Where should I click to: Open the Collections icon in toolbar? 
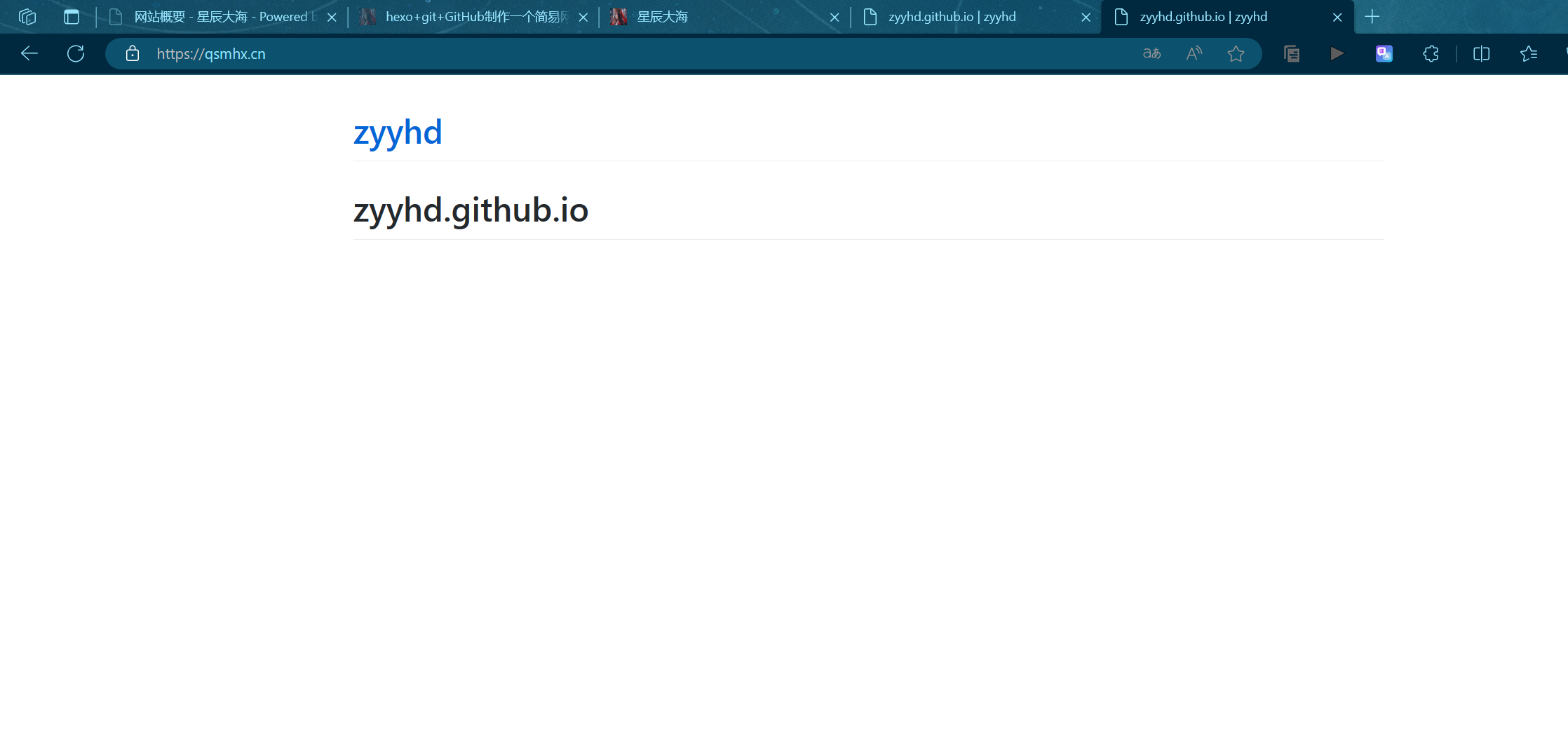pos(1292,53)
